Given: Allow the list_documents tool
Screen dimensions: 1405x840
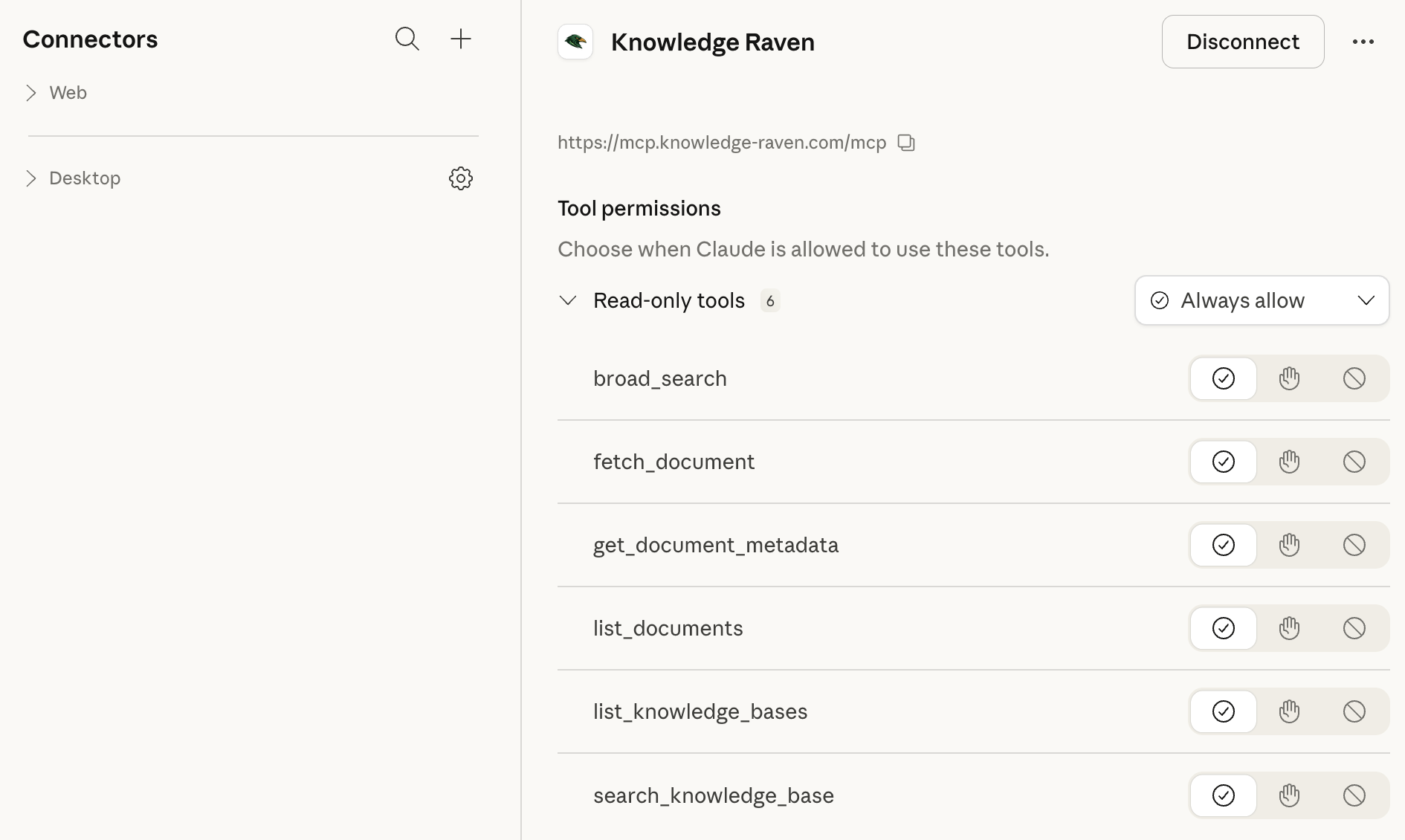Looking at the screenshot, I should click(x=1223, y=628).
